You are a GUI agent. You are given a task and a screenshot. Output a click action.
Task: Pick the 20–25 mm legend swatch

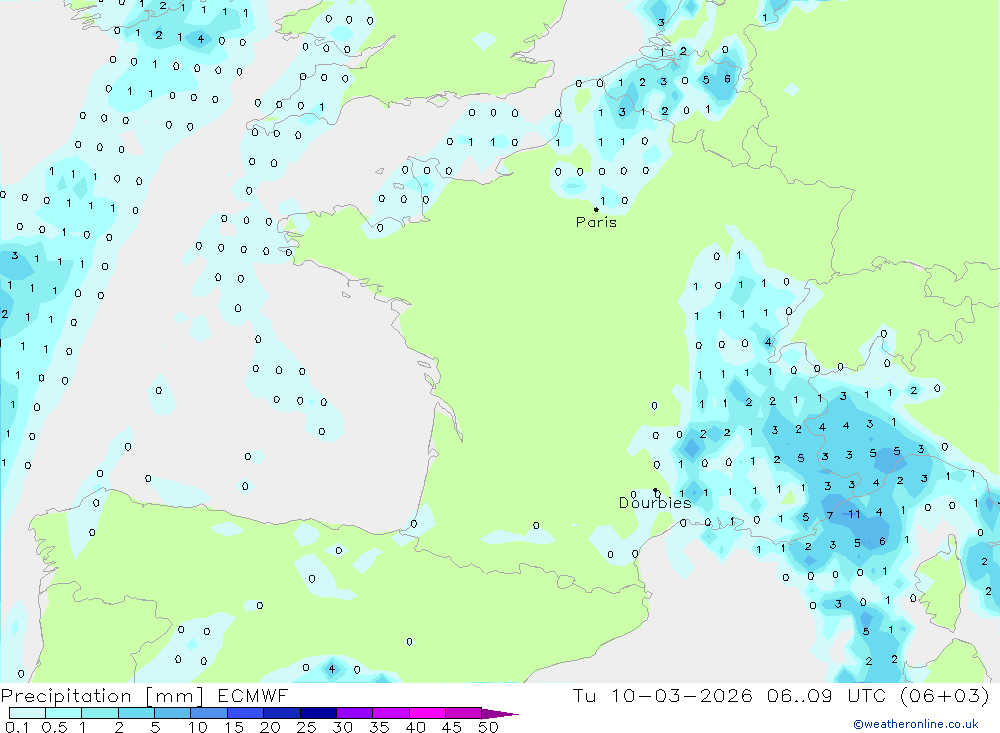pos(282,713)
